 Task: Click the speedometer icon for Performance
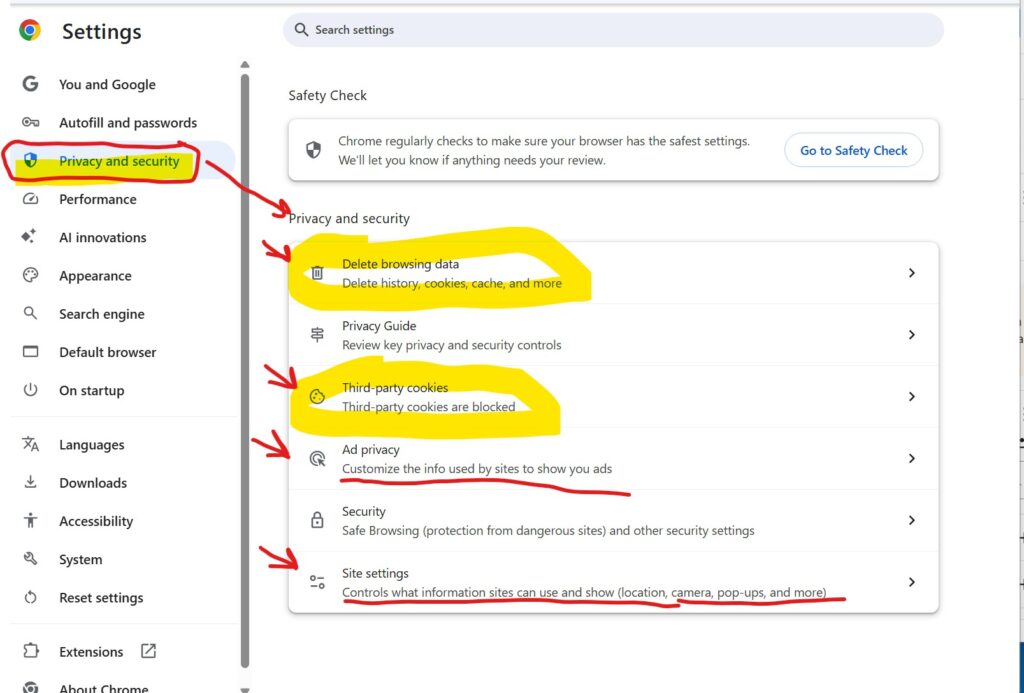click(x=30, y=199)
